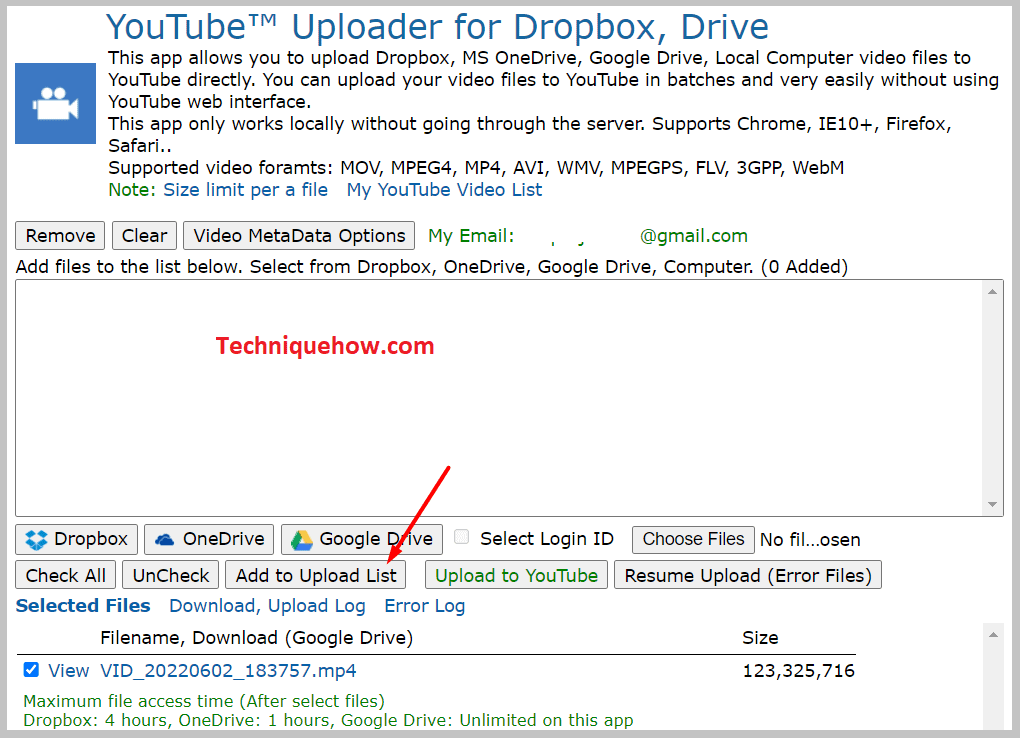The image size is (1020, 738).
Task: Select files from Dropbox
Action: (77, 540)
